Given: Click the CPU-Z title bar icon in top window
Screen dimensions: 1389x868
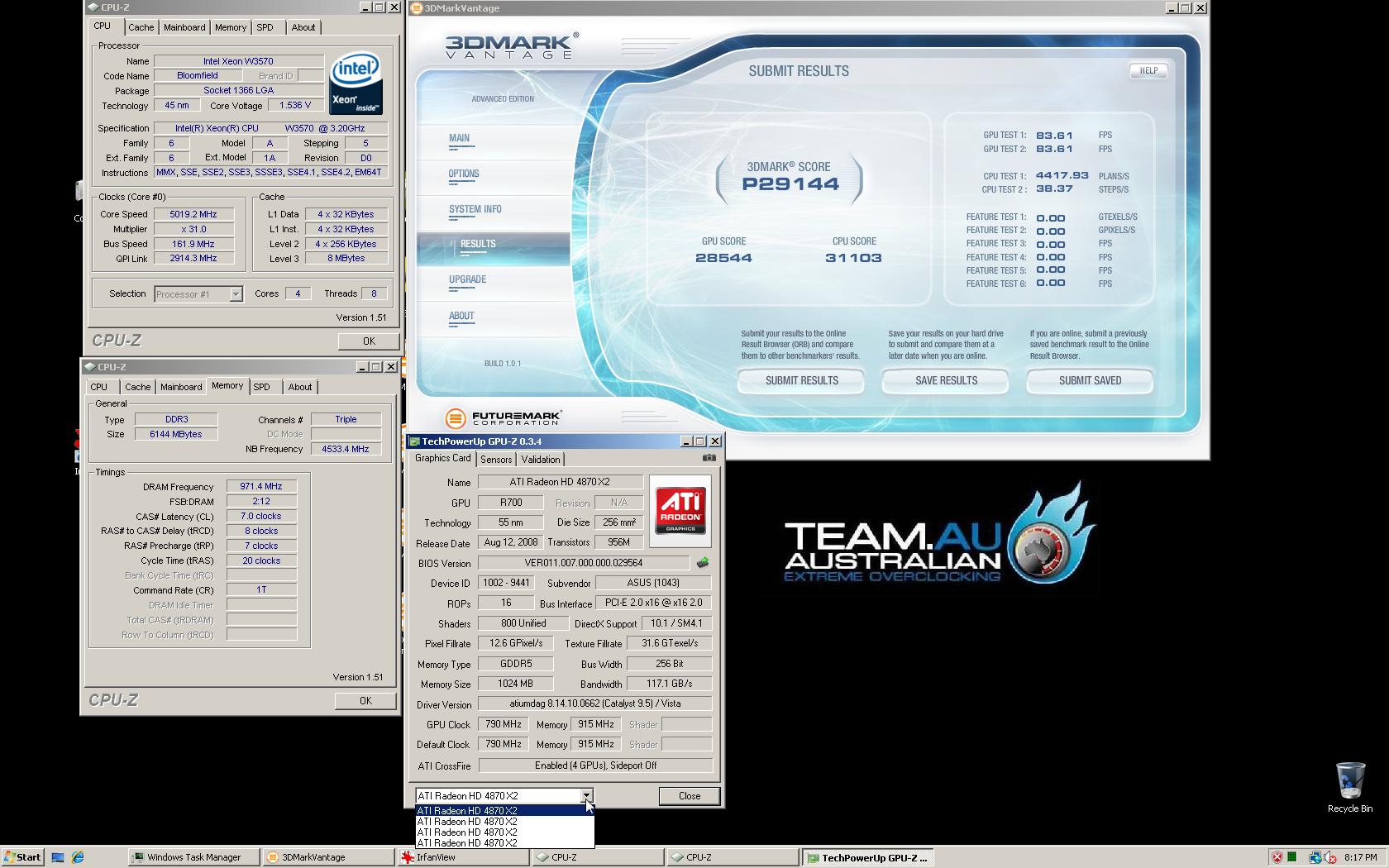Looking at the screenshot, I should 93,7.
